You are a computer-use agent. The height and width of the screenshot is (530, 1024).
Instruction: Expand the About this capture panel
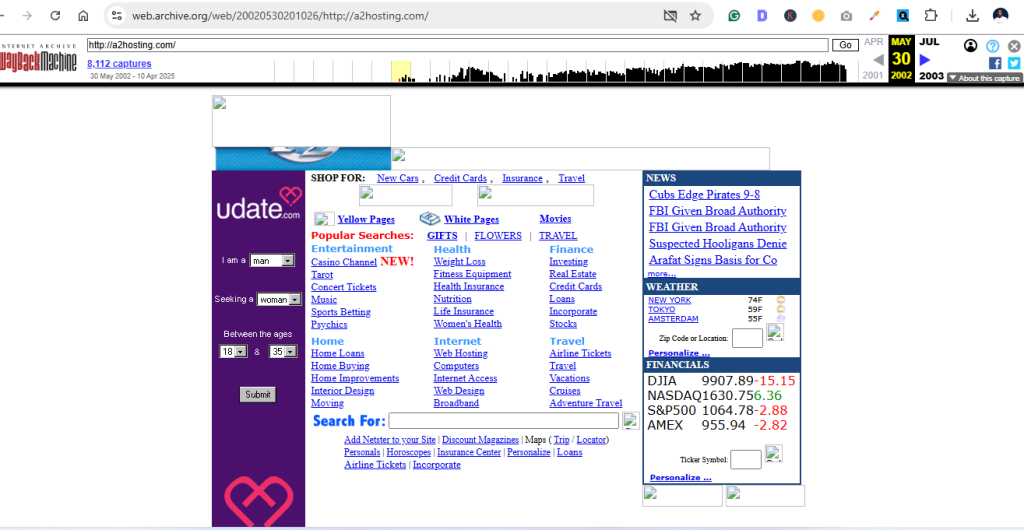[x=985, y=78]
